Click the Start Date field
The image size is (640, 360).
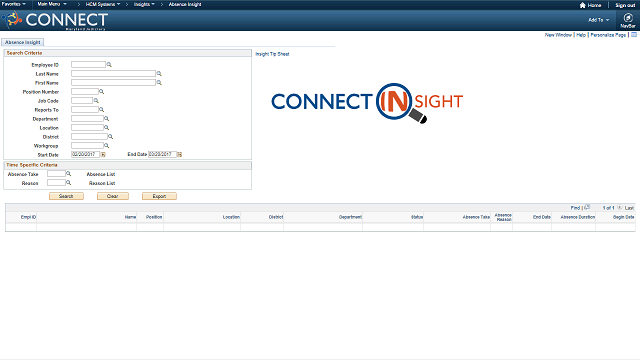tap(85, 154)
